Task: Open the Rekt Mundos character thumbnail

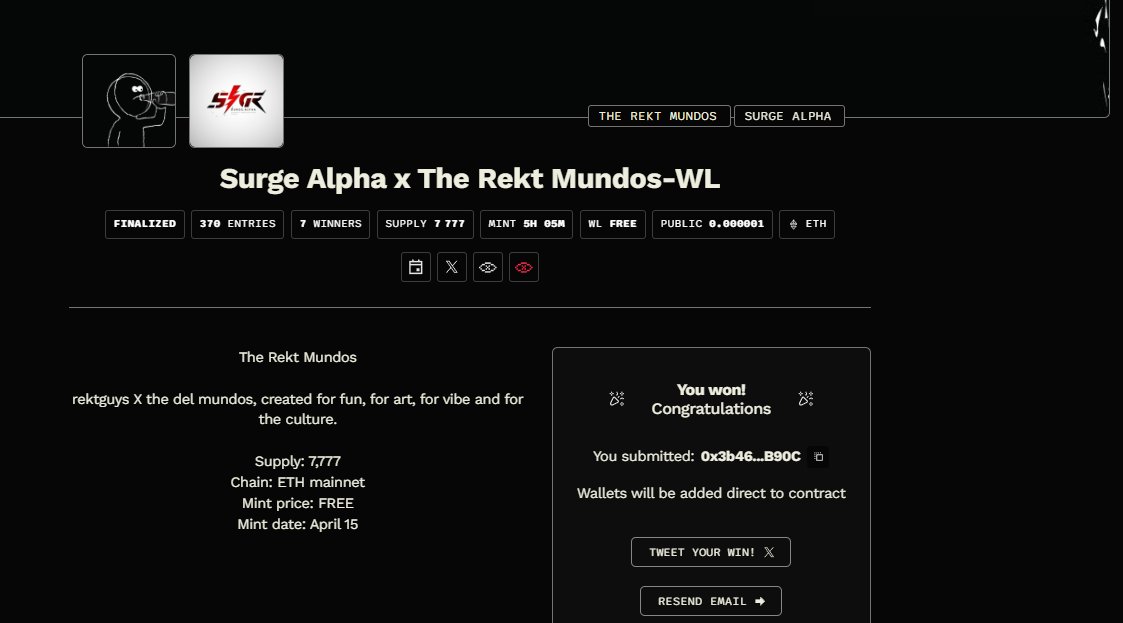Action: point(129,101)
